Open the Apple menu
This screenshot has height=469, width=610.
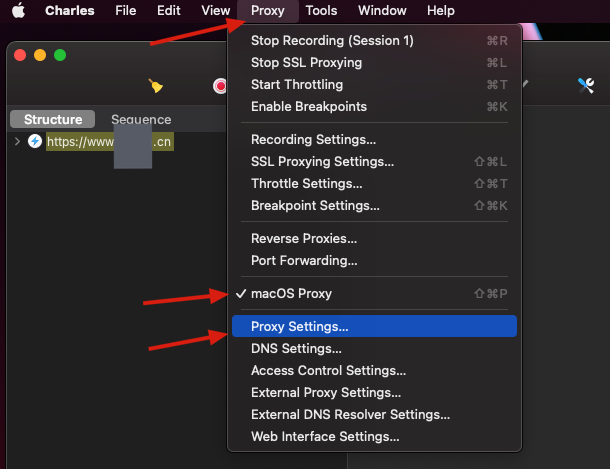point(18,10)
